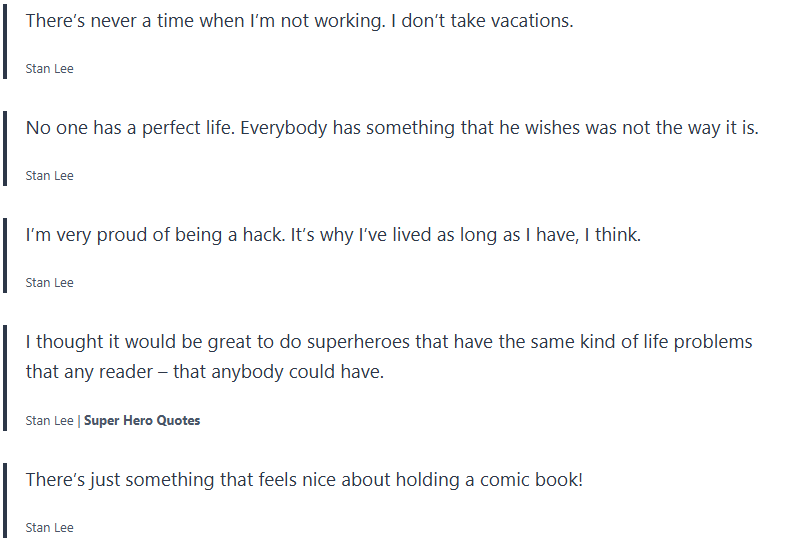807x544 pixels.
Task: Click the quote about holding a comic book
Action: pos(304,480)
